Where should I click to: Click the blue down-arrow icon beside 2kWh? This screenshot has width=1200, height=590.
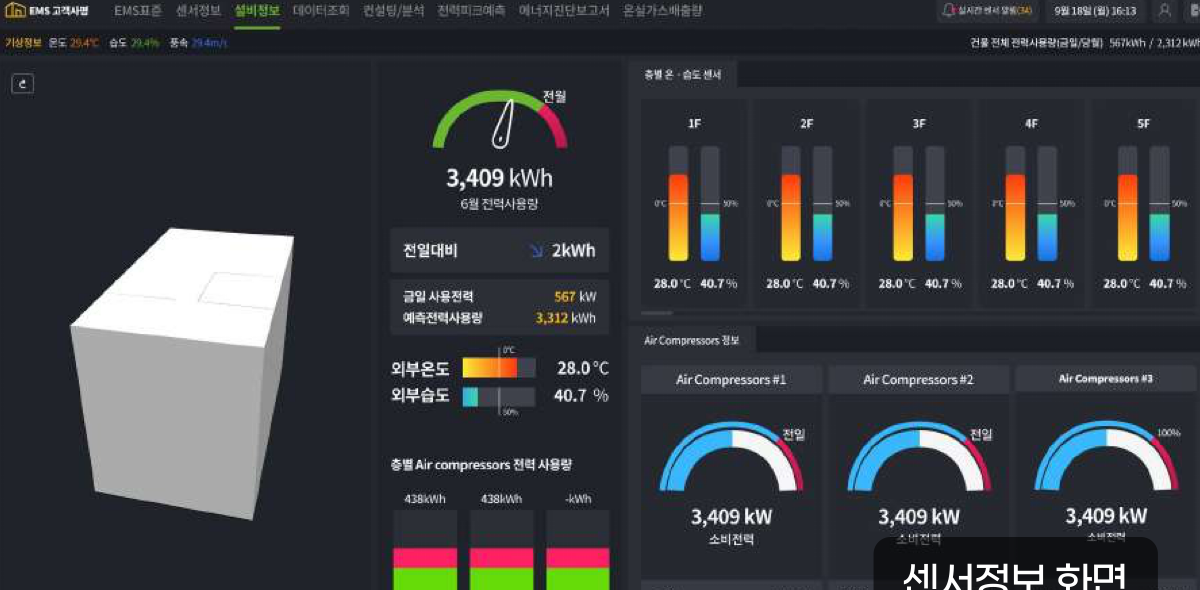coord(536,250)
